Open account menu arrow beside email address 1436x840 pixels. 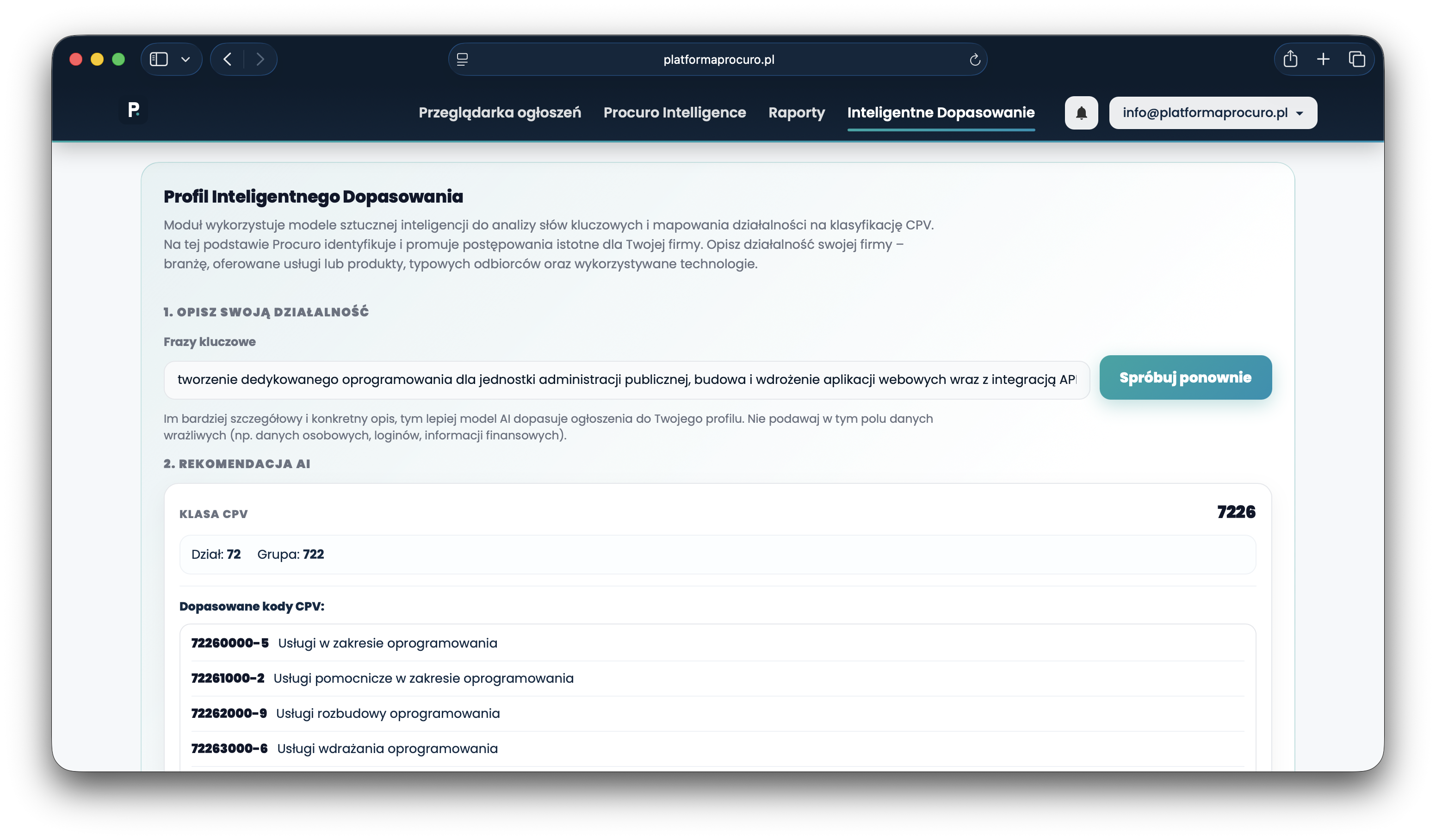pyautogui.click(x=1301, y=113)
